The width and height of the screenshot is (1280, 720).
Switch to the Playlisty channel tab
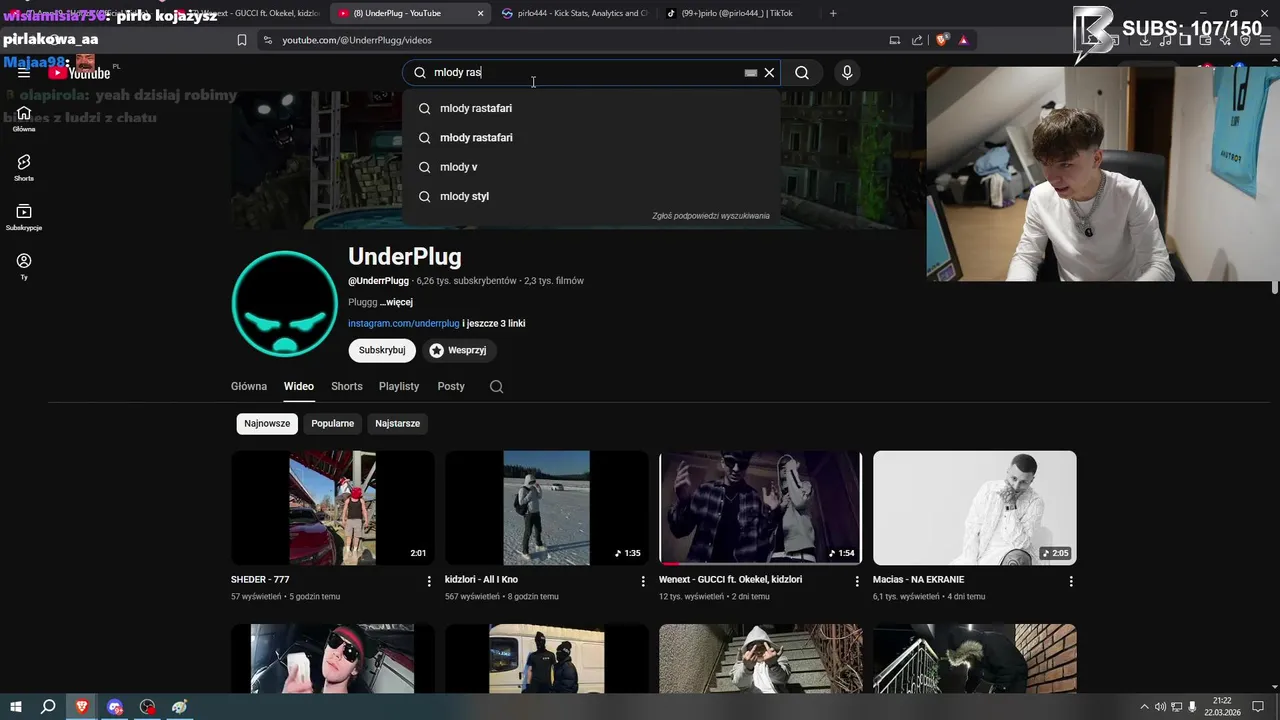(399, 386)
